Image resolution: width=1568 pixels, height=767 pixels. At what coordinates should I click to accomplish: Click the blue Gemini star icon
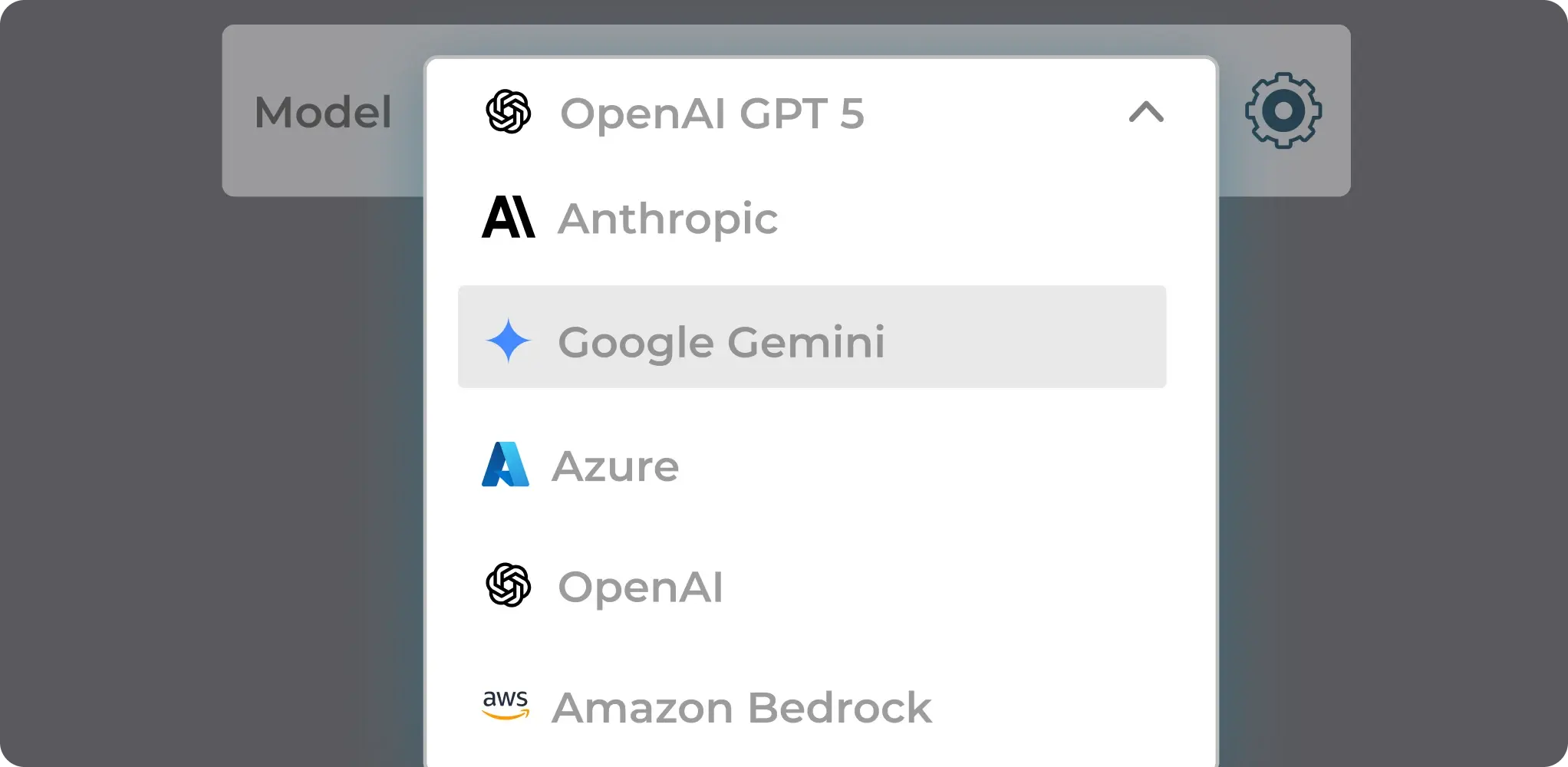pos(508,340)
